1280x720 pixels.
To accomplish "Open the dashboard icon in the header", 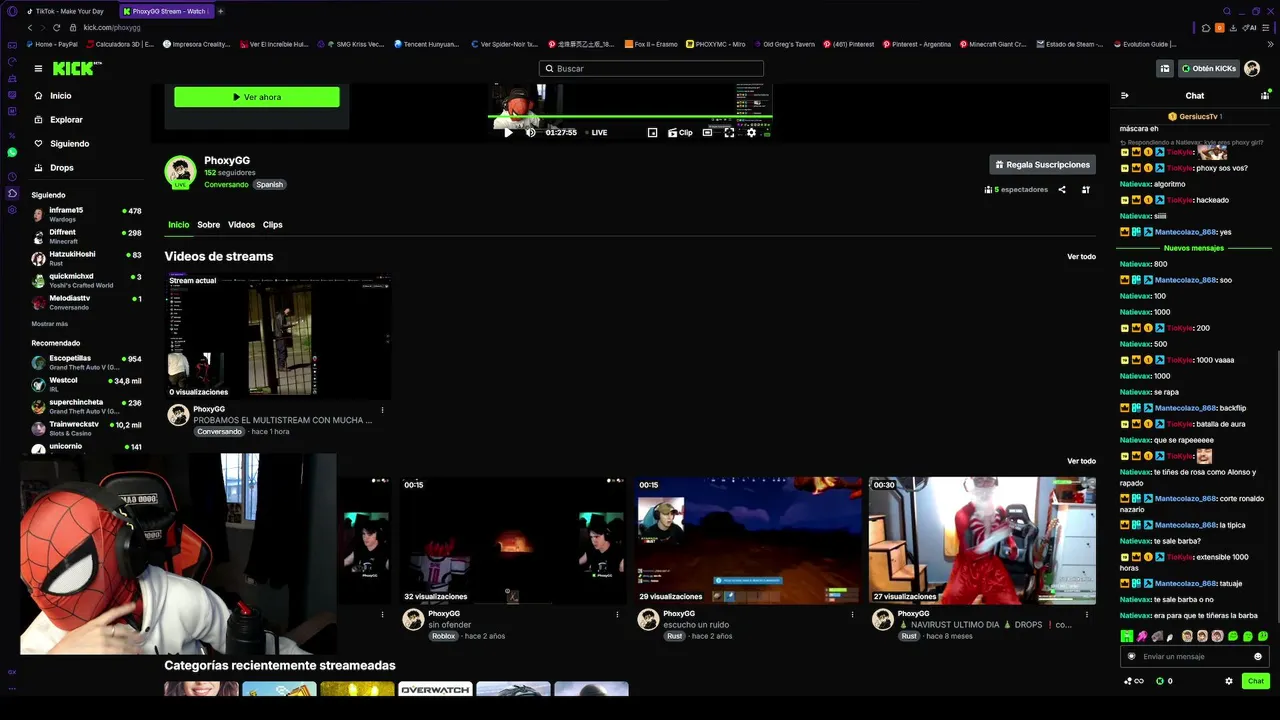I will point(1165,69).
